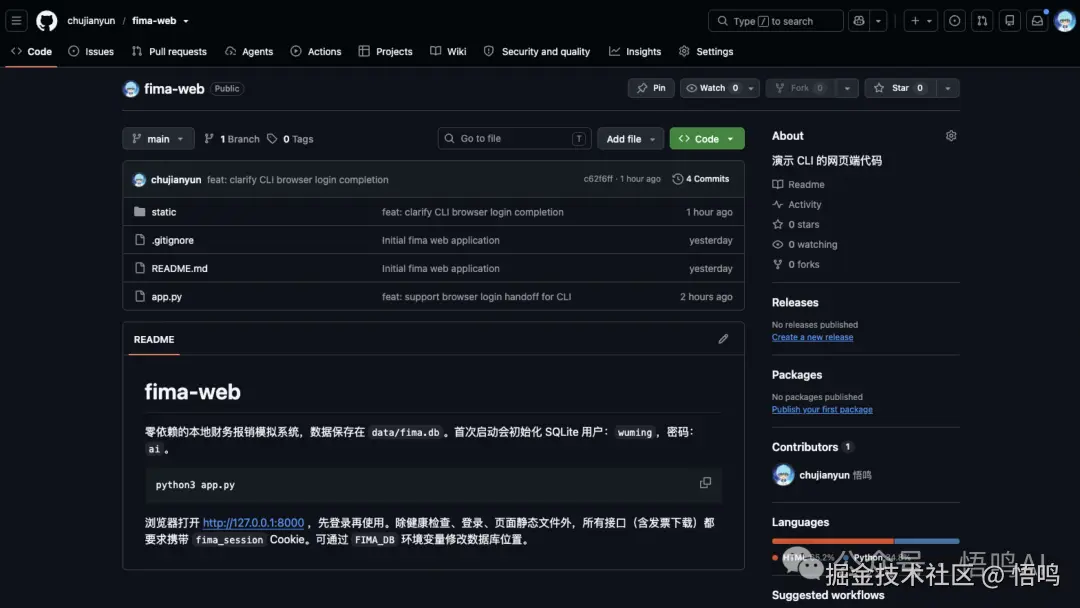Image resolution: width=1080 pixels, height=608 pixels.
Task: Open the app.py file
Action: pos(167,297)
